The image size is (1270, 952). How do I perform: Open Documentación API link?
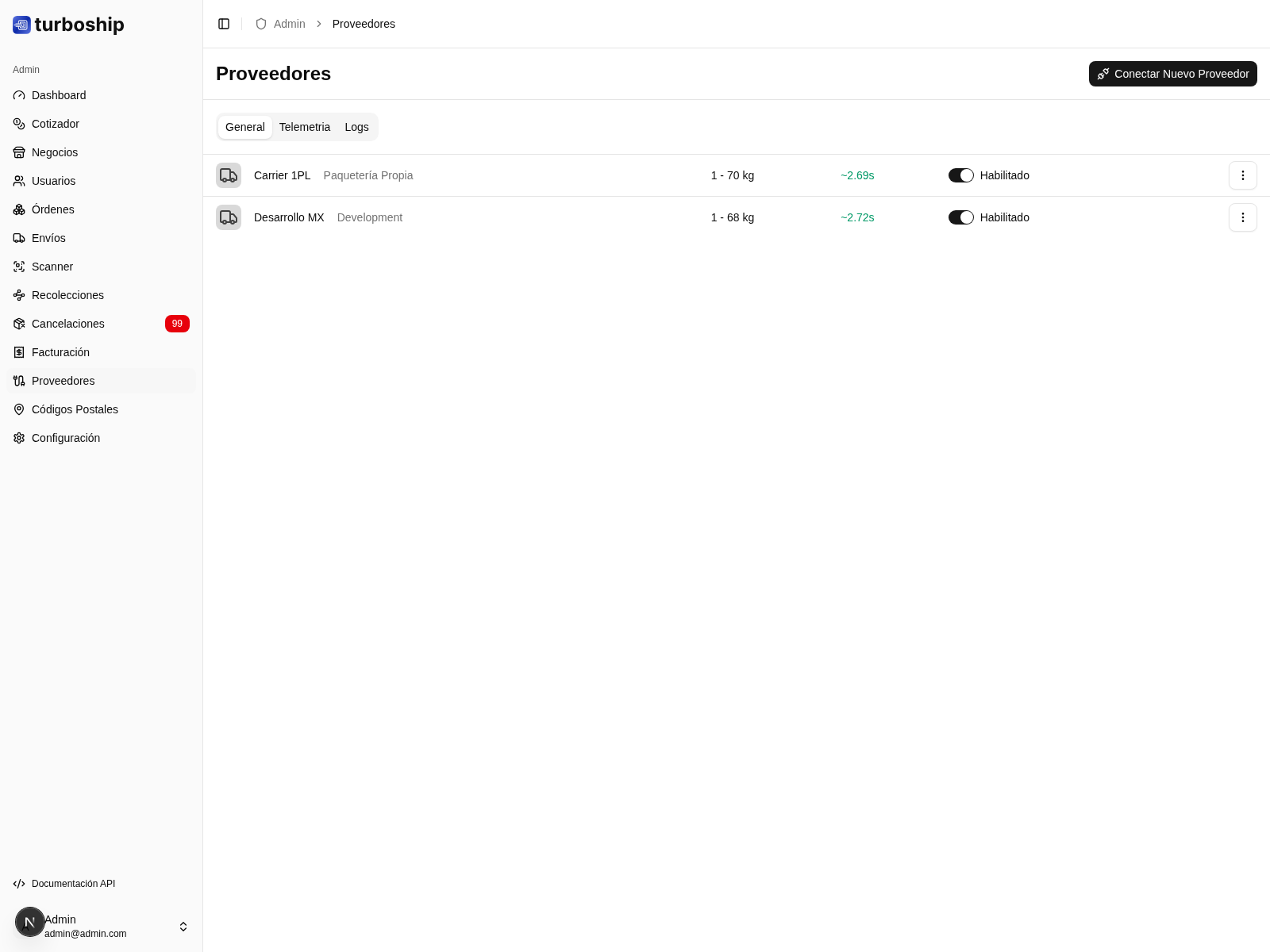pyautogui.click(x=74, y=884)
